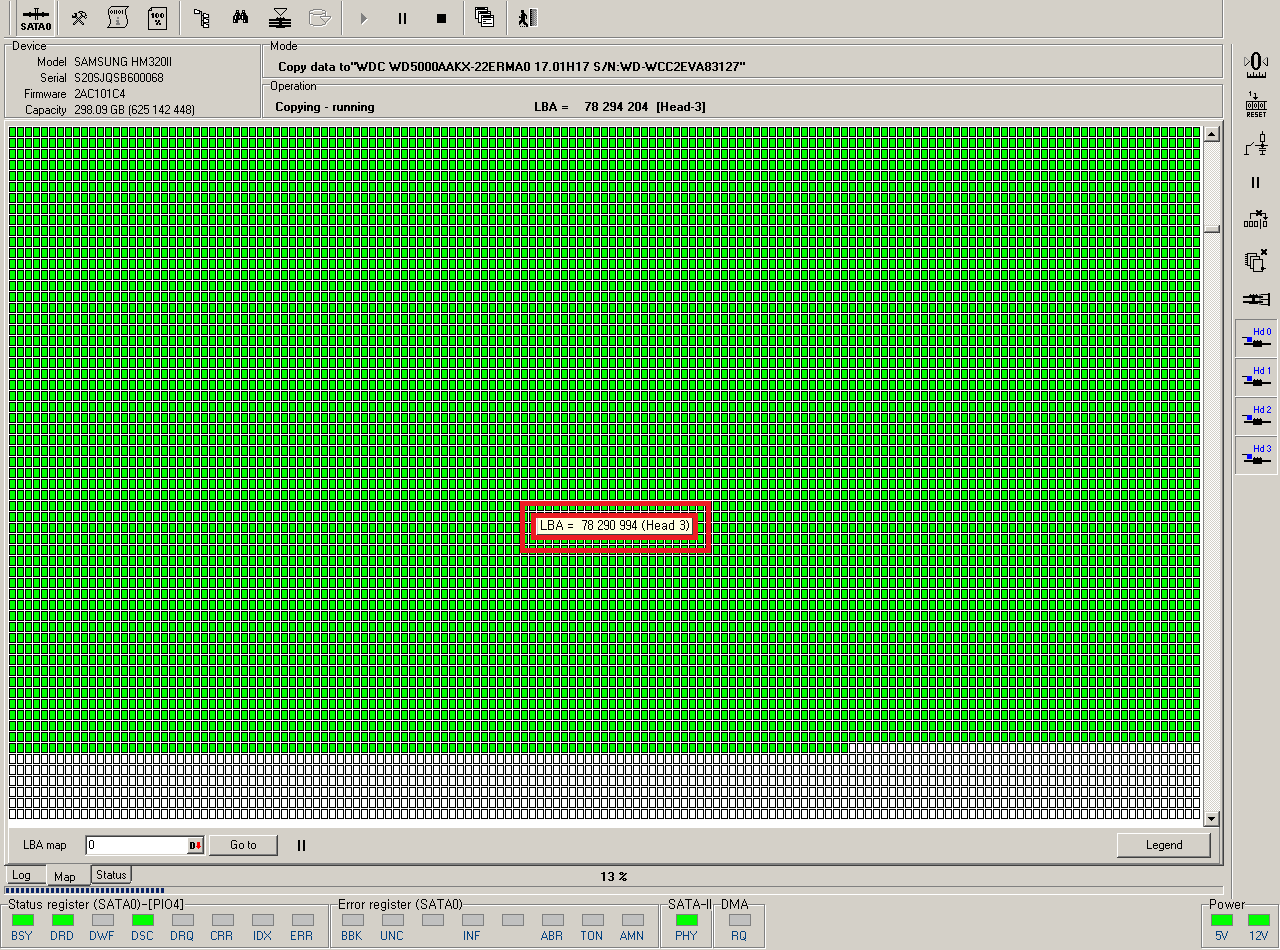Toggle head Hd 0 button
Viewport: 1280px width, 950px height.
[1256, 338]
